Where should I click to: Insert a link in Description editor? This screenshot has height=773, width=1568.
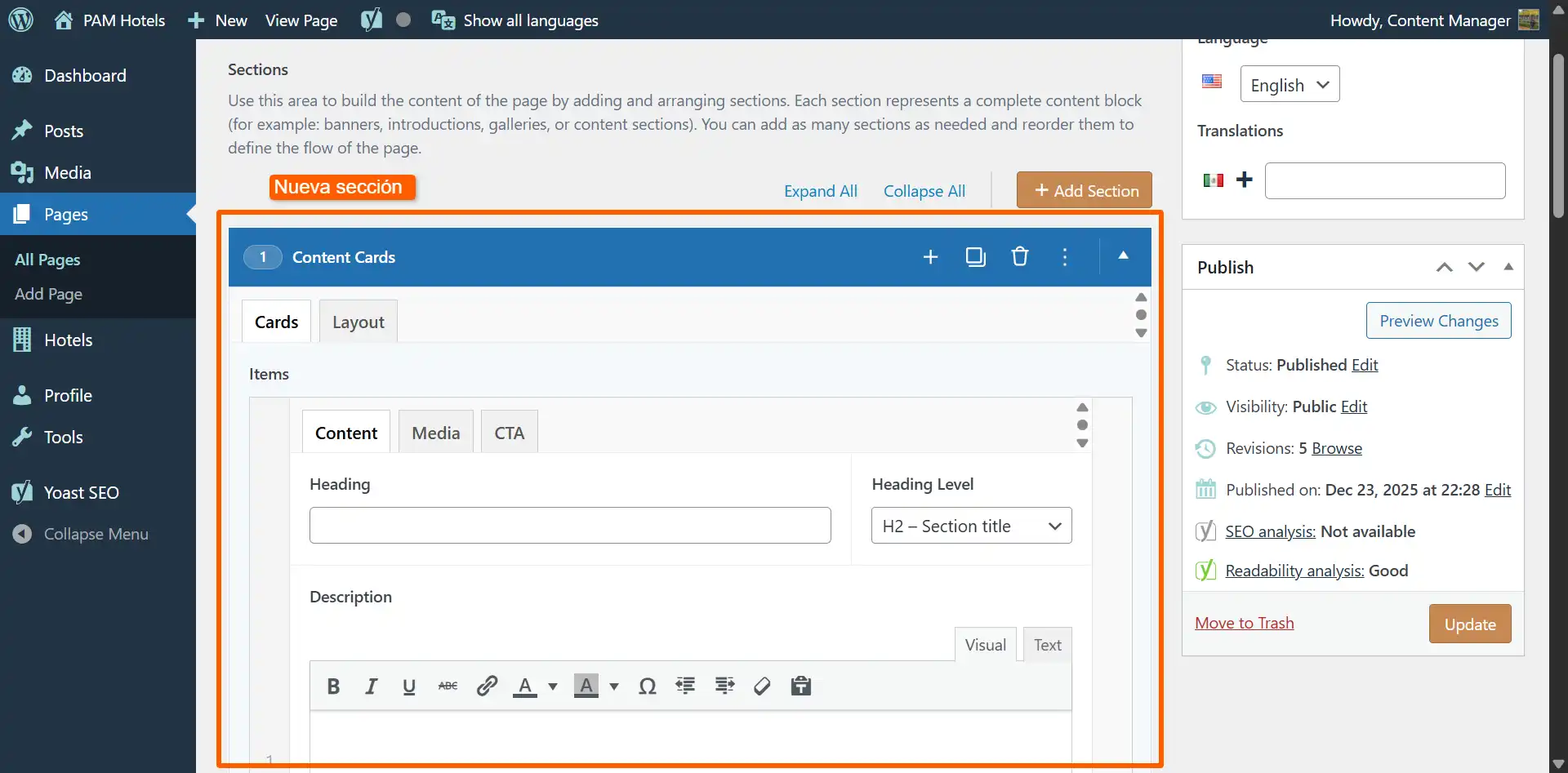point(487,686)
